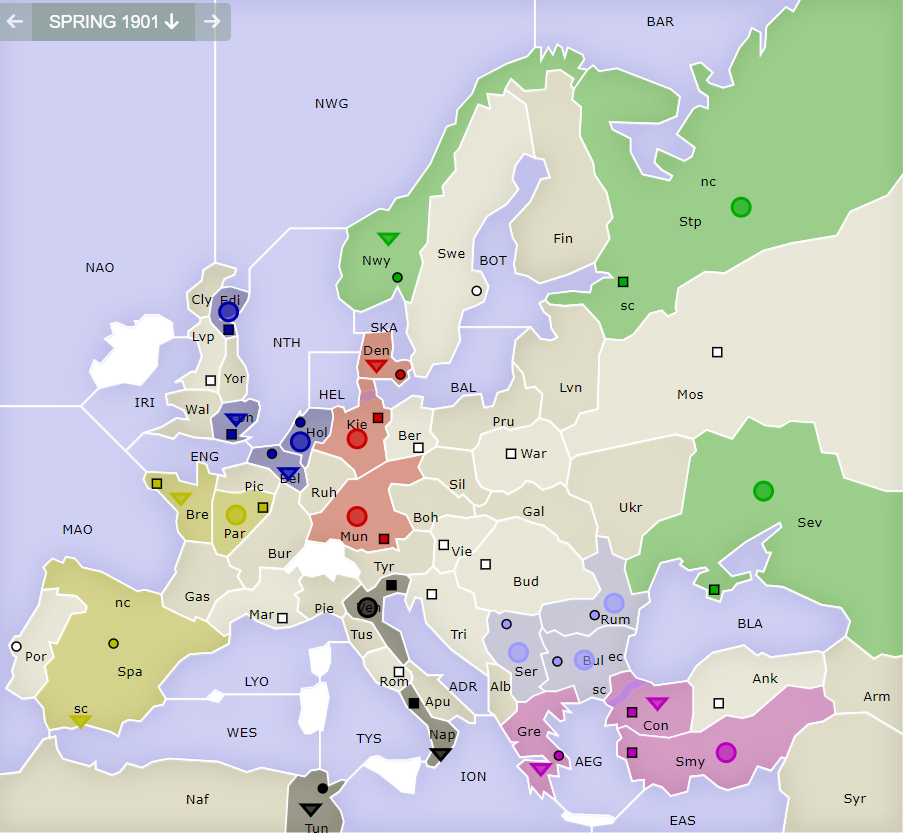The height and width of the screenshot is (834, 903).
Task: Select the black army in Venice
Action: [x=367, y=607]
